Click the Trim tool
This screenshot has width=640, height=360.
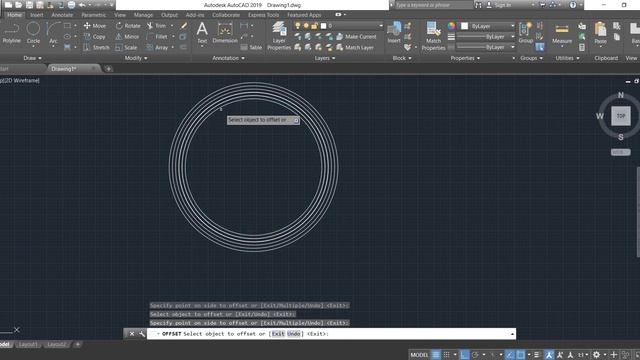(x=156, y=26)
